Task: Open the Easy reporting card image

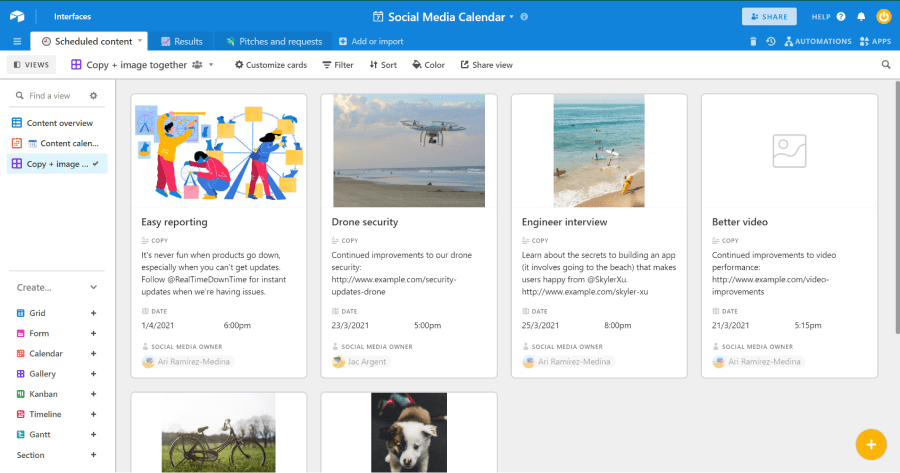Action: pyautogui.click(x=219, y=151)
